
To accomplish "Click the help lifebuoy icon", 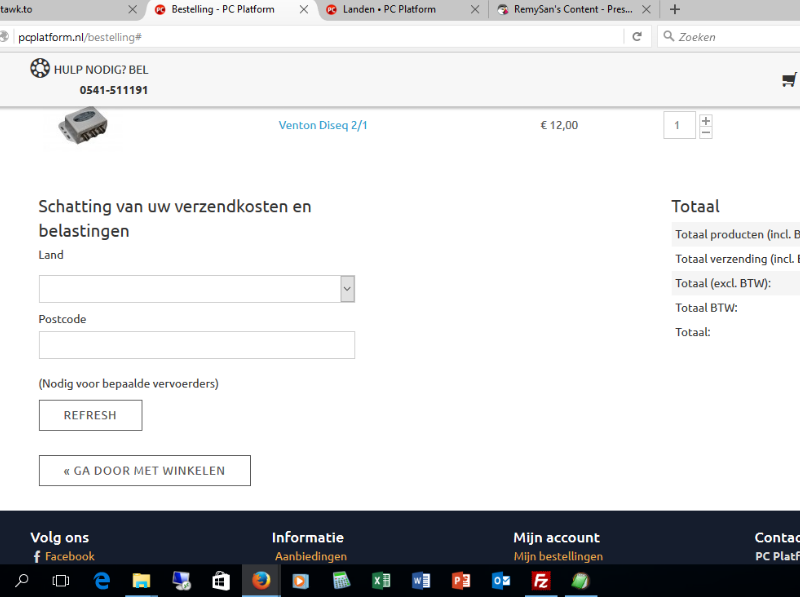I will pos(40,68).
